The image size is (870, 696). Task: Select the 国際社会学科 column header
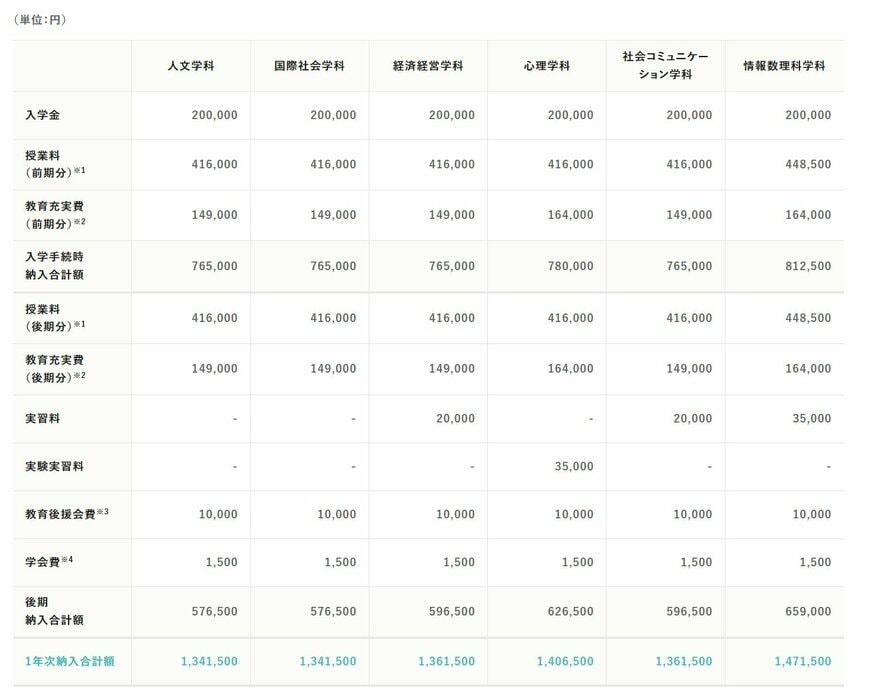(310, 66)
